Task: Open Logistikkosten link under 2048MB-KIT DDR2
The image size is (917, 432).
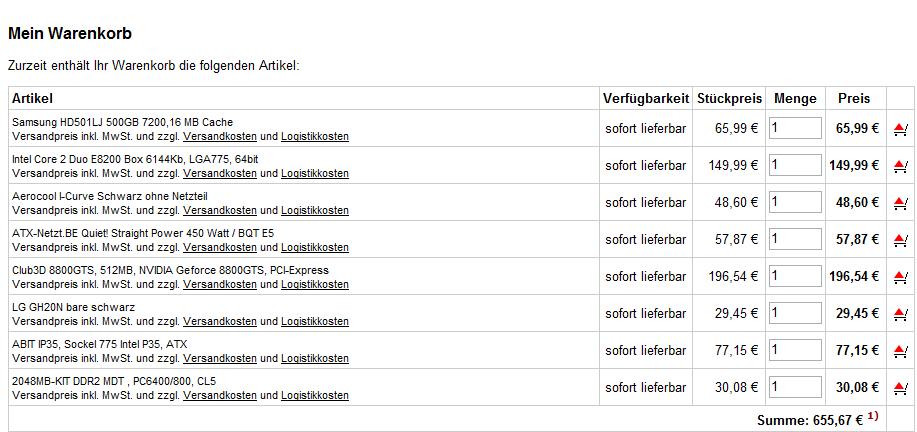Action: pyautogui.click(x=315, y=395)
